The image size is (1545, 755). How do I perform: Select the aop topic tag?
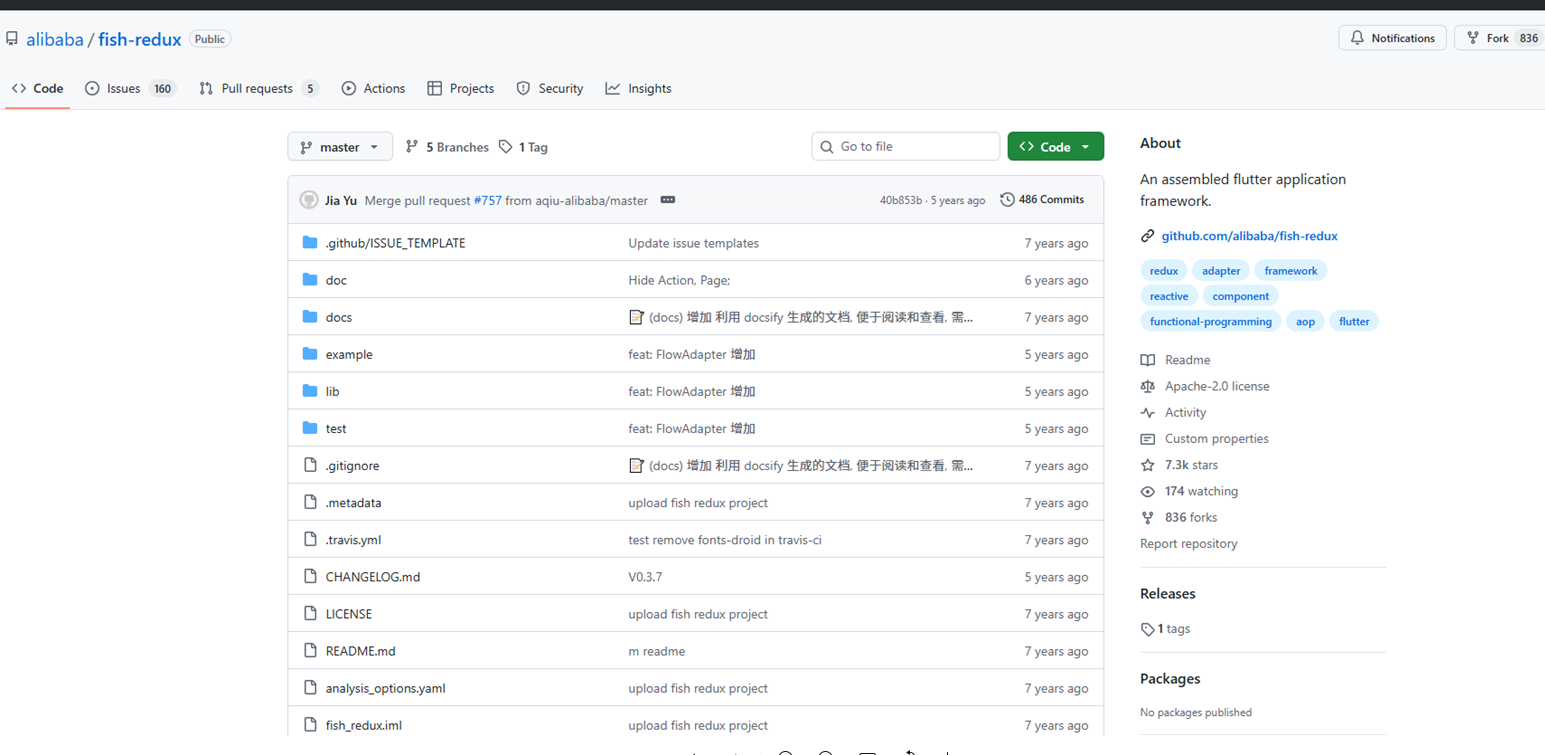[1305, 322]
